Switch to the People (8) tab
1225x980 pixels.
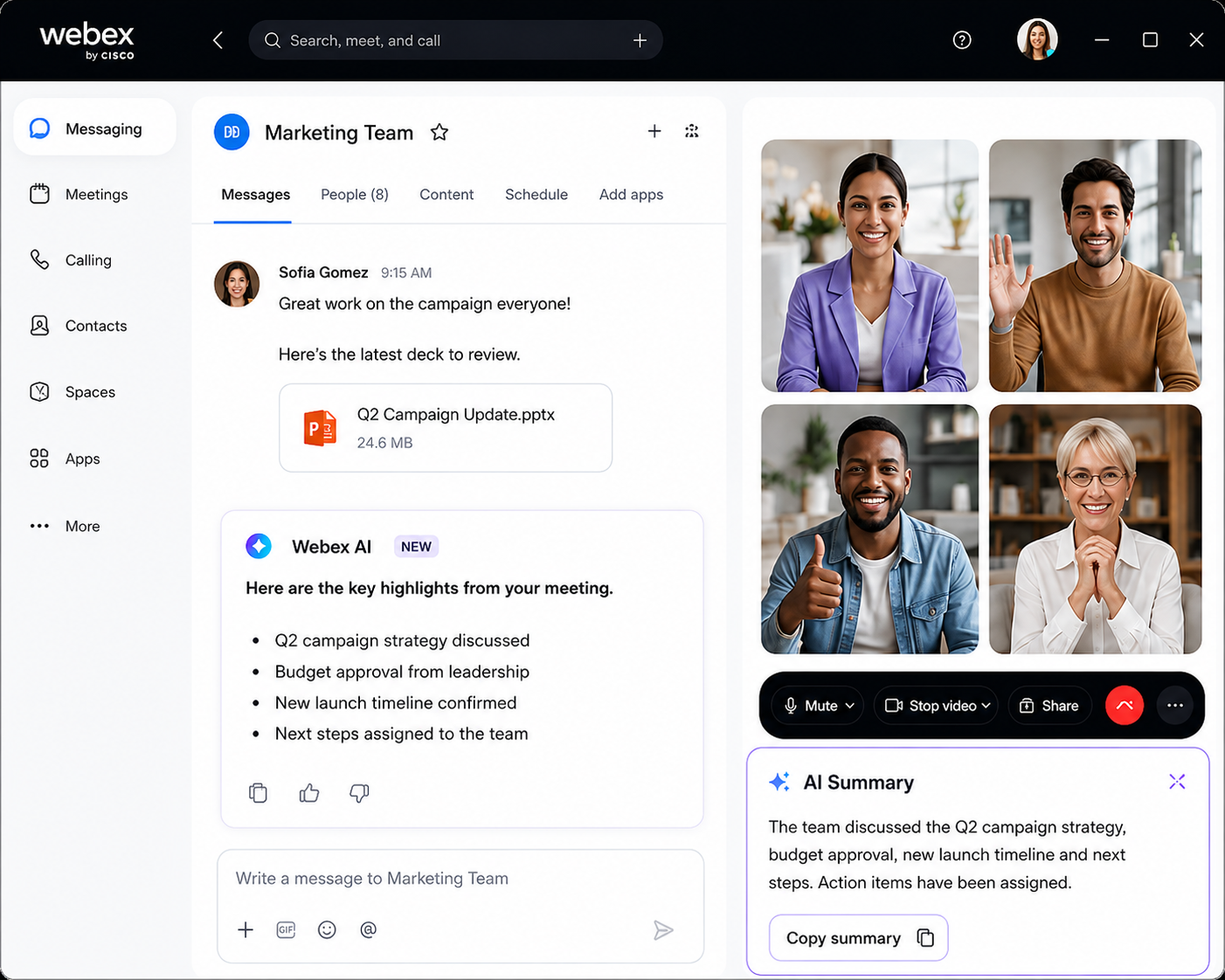pos(355,195)
